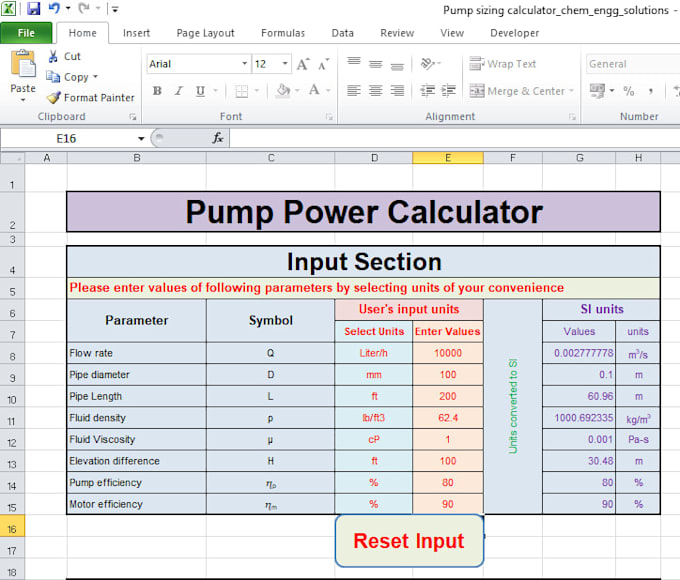Click the Select All corner button
The width and height of the screenshot is (680, 580).
(12, 158)
